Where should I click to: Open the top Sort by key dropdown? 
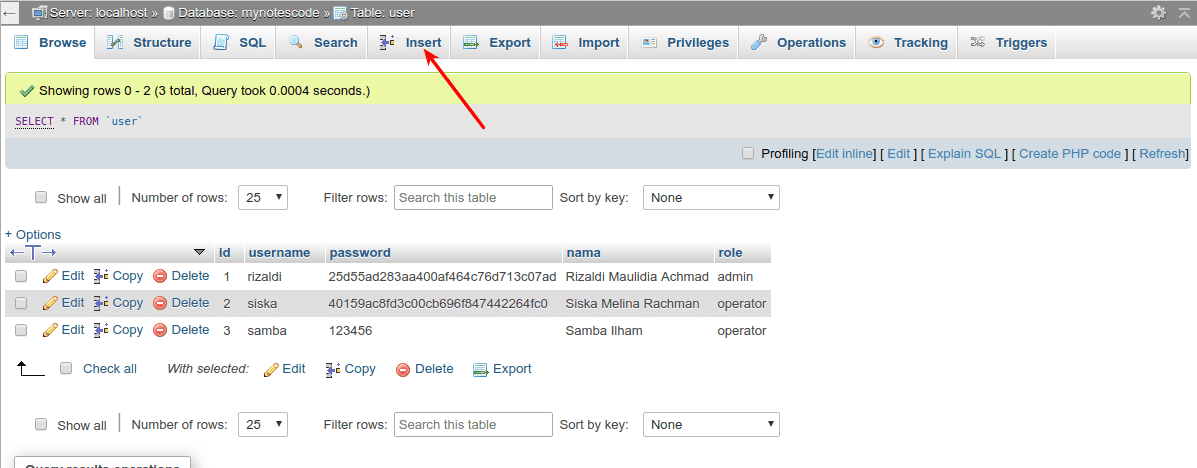(711, 197)
